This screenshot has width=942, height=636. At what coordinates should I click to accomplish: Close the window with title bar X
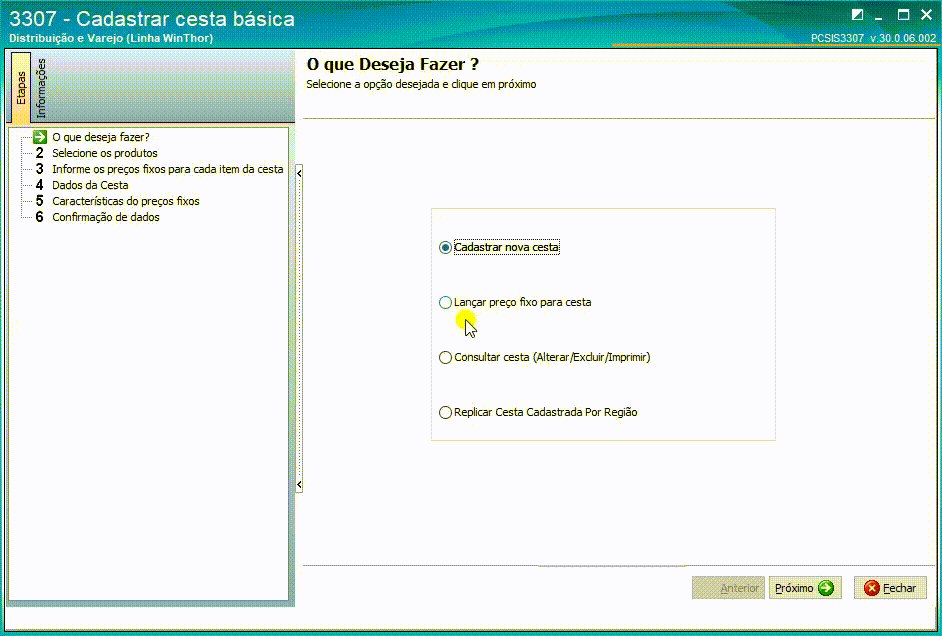[926, 14]
